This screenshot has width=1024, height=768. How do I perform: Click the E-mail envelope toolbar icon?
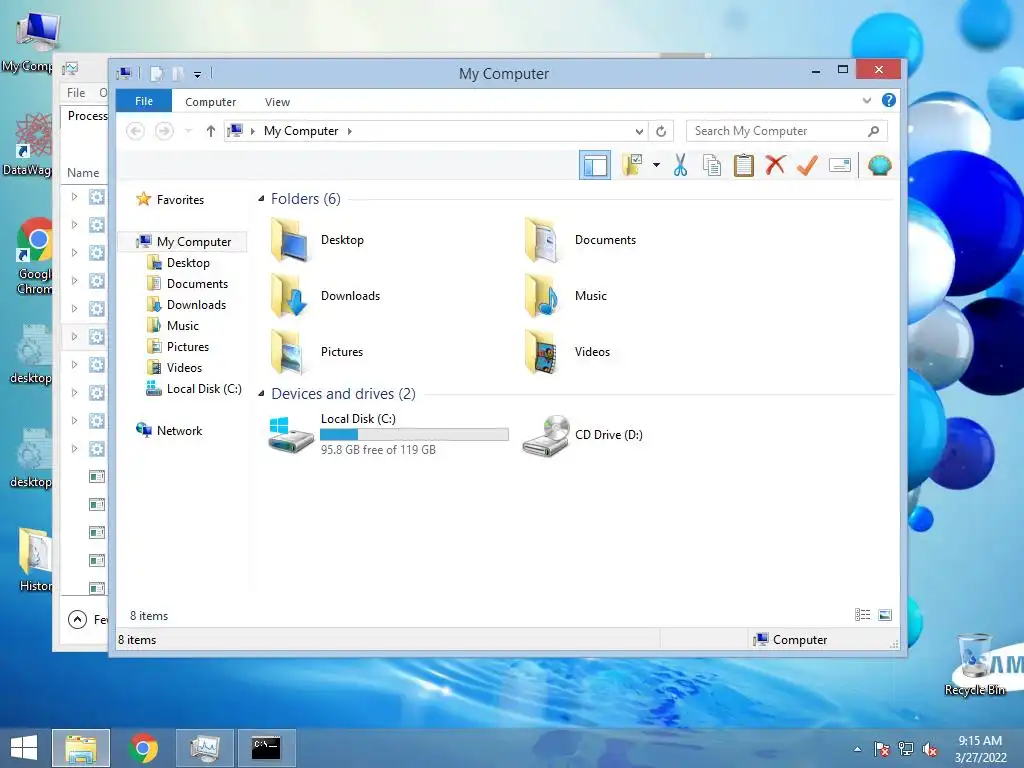(840, 165)
